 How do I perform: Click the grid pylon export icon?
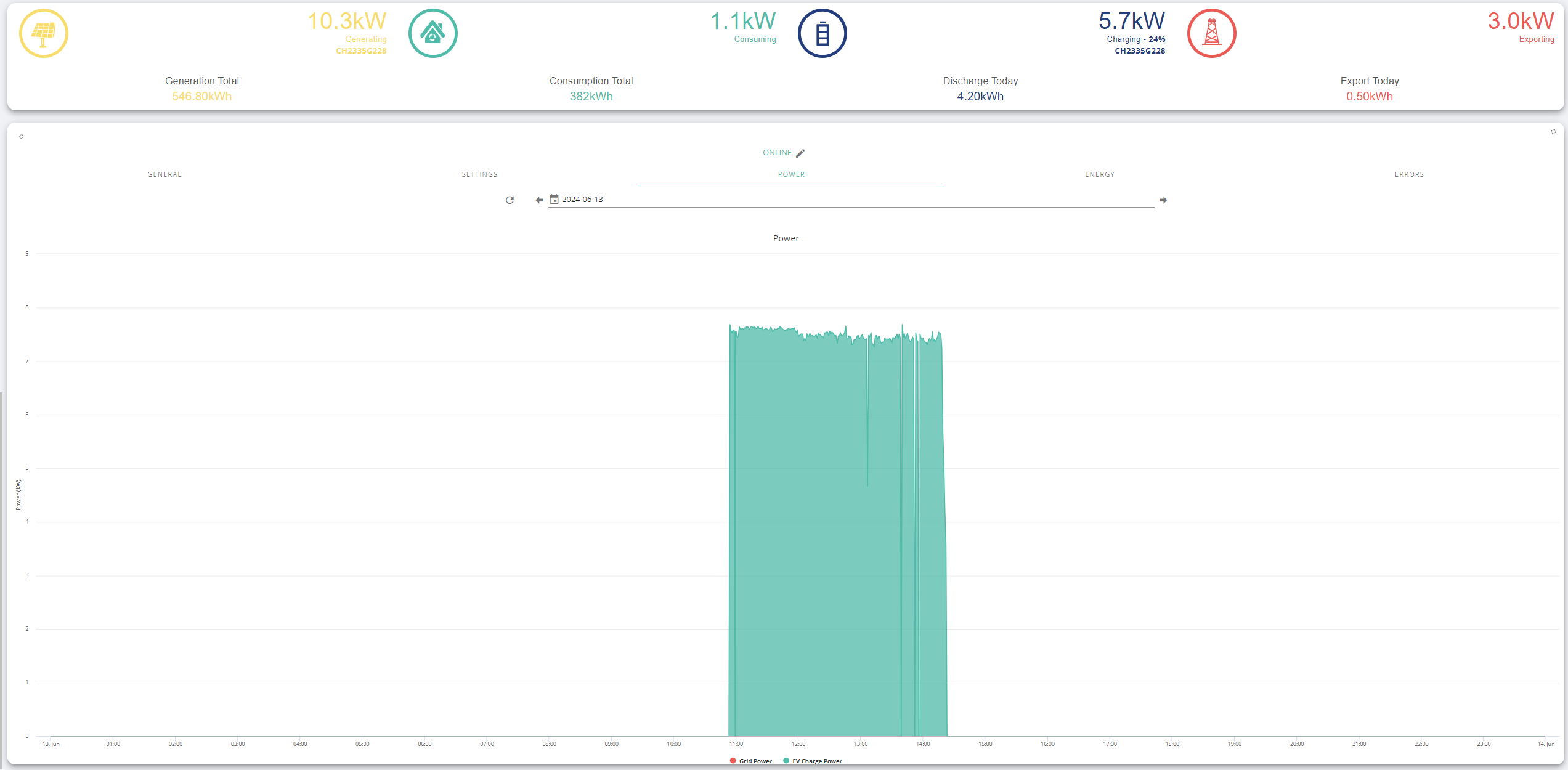(x=1212, y=33)
